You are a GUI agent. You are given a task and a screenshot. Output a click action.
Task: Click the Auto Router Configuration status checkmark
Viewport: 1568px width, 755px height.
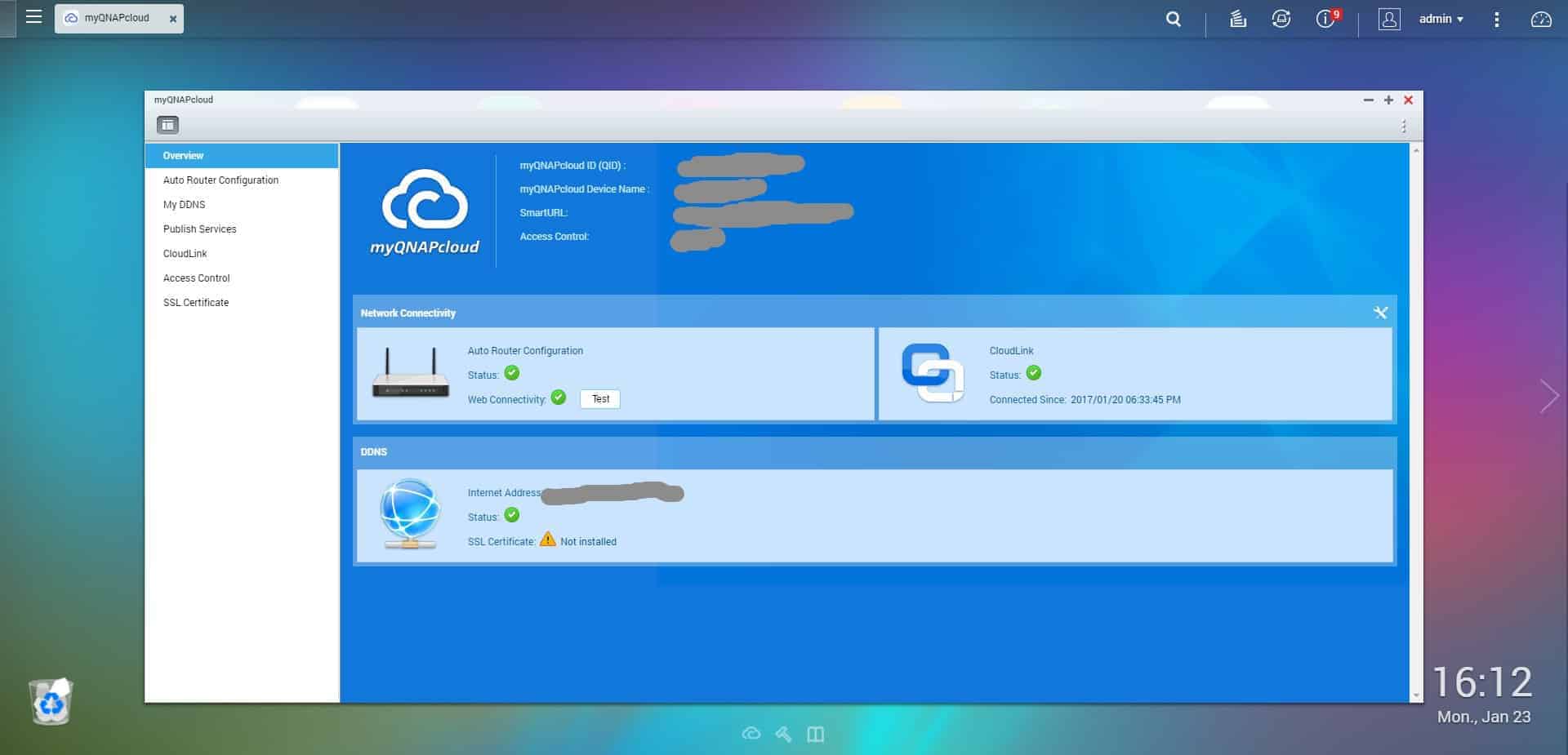pyautogui.click(x=512, y=374)
